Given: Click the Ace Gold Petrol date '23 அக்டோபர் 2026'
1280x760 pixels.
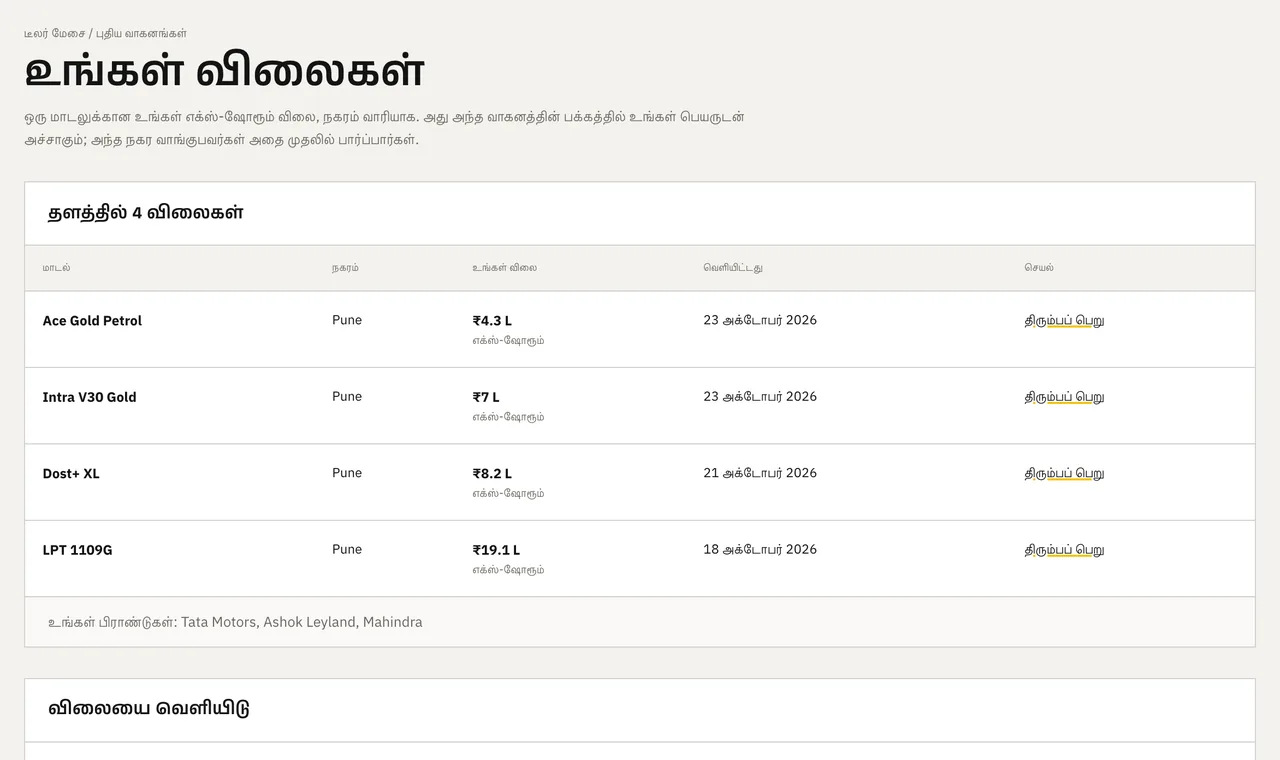Looking at the screenshot, I should [x=760, y=320].
